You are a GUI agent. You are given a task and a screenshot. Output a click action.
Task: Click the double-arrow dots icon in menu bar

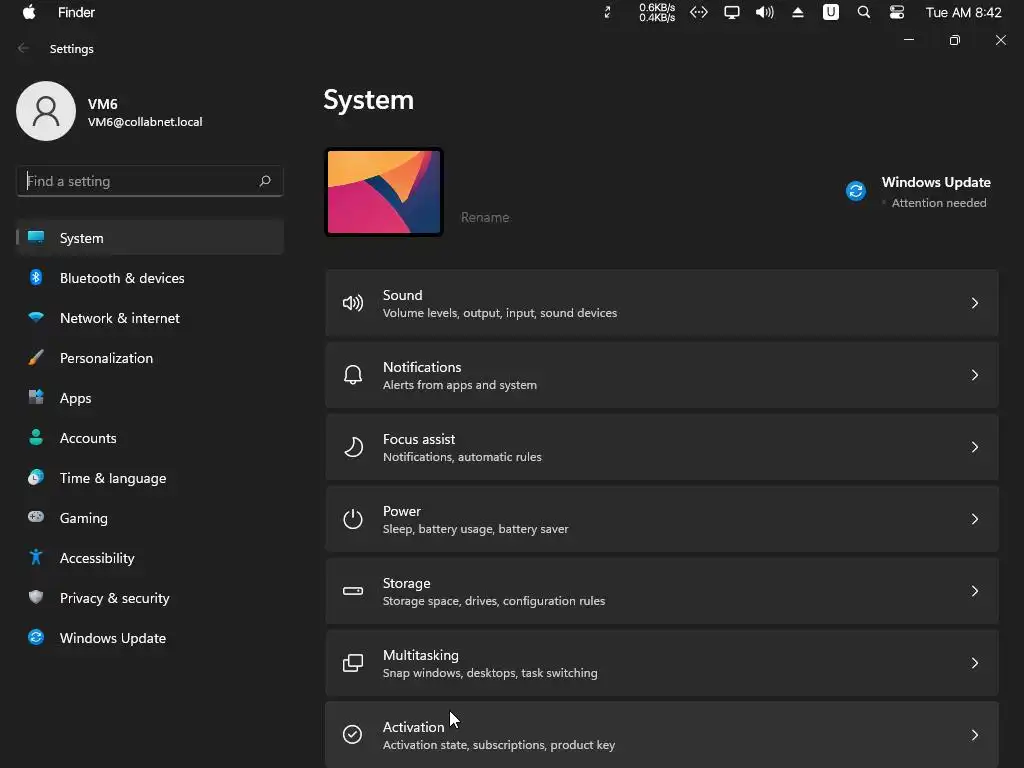pyautogui.click(x=699, y=12)
